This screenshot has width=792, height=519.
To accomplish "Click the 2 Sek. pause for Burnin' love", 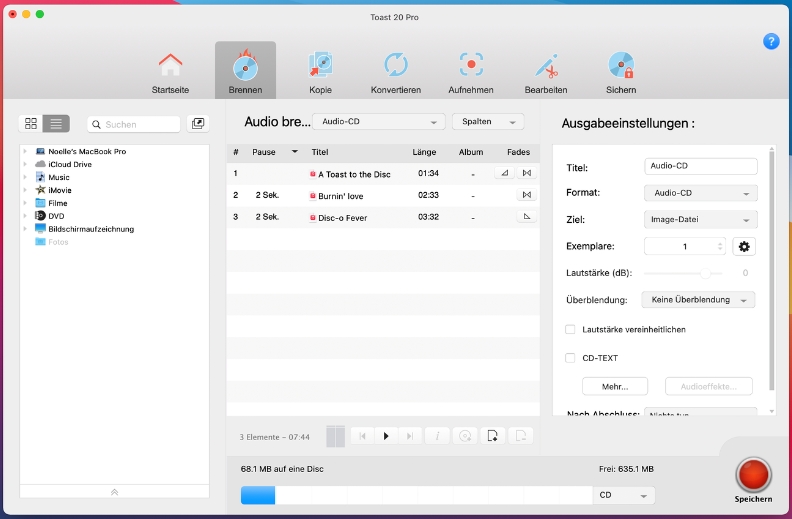I will (x=267, y=195).
